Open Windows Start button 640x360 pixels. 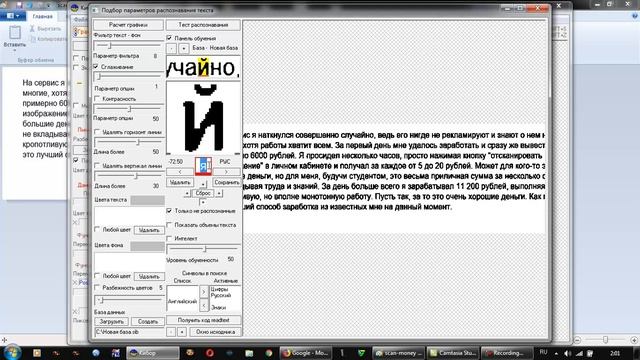click(x=12, y=352)
